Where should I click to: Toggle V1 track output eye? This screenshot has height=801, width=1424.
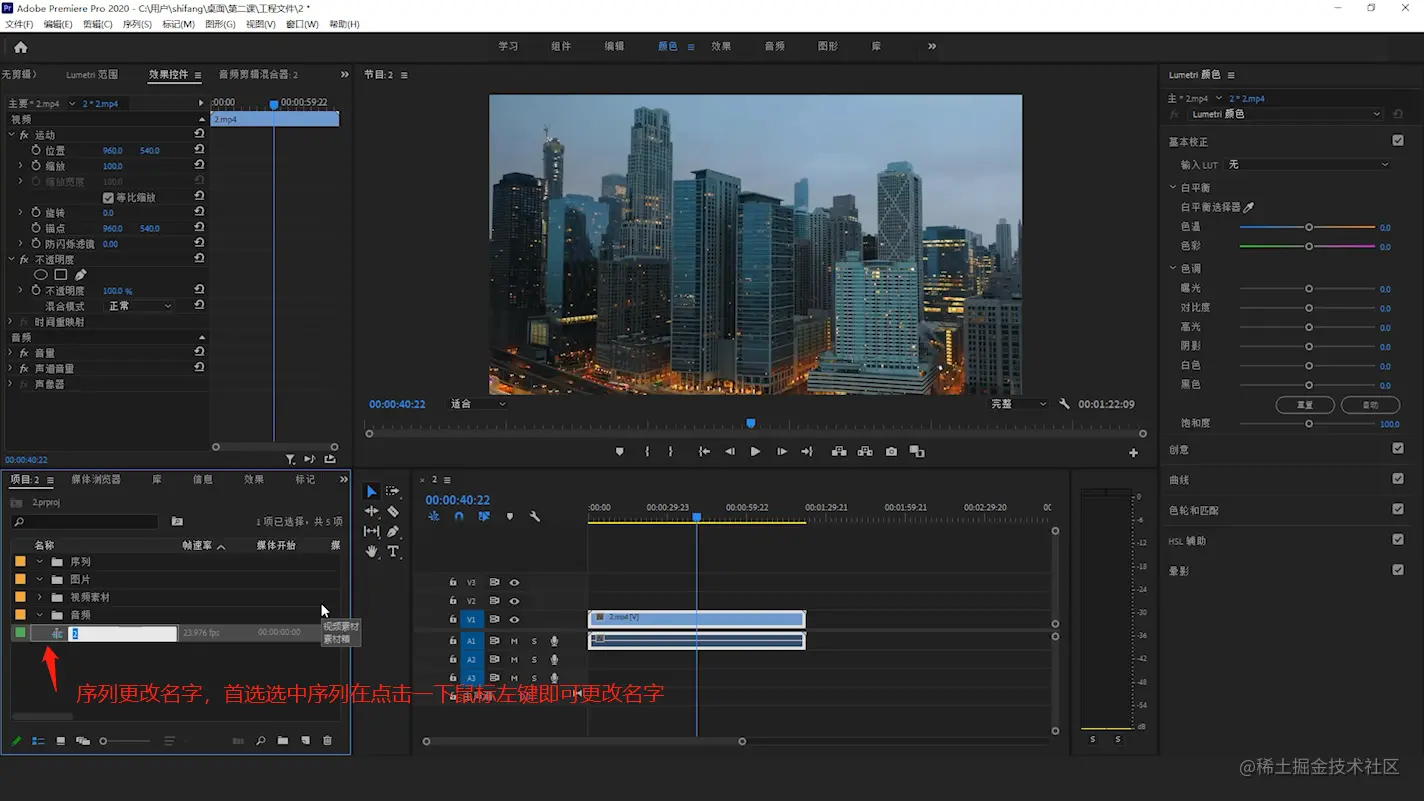(x=514, y=619)
